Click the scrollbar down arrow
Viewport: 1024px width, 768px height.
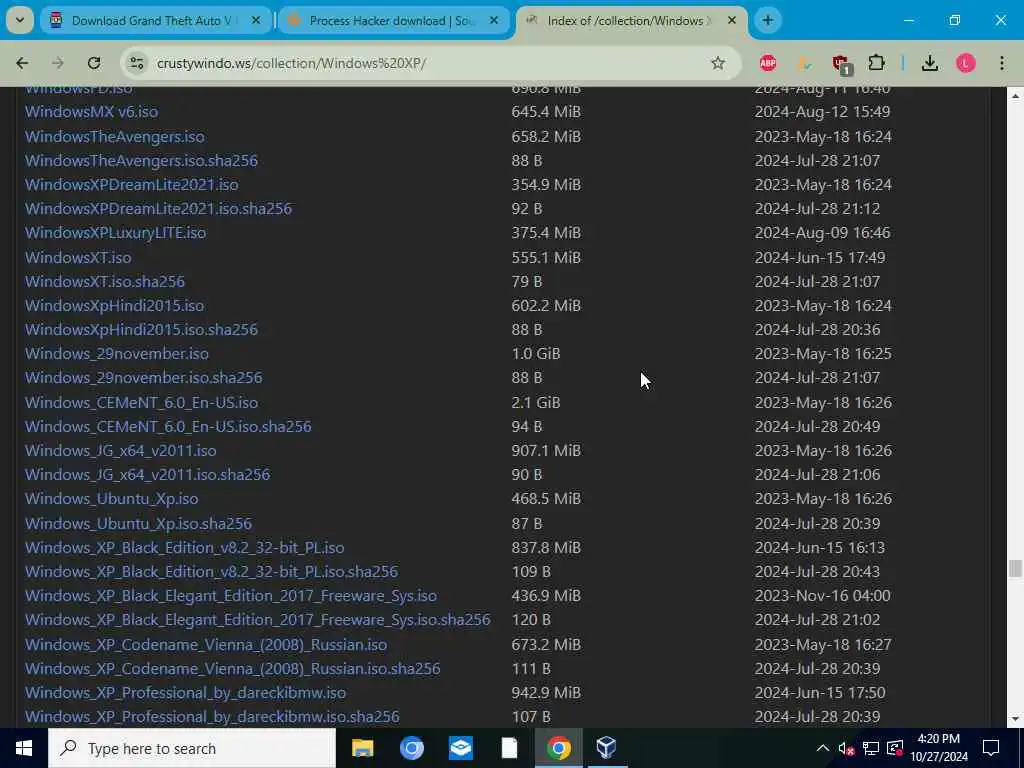(1015, 720)
